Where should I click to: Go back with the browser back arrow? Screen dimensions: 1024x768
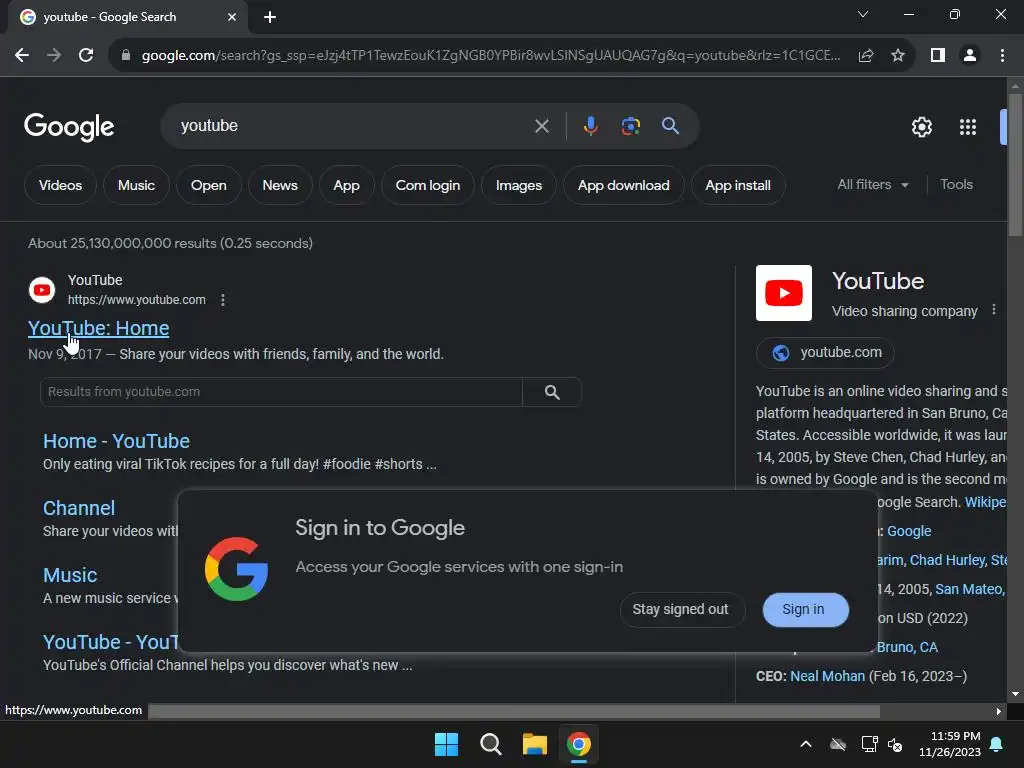coord(22,56)
